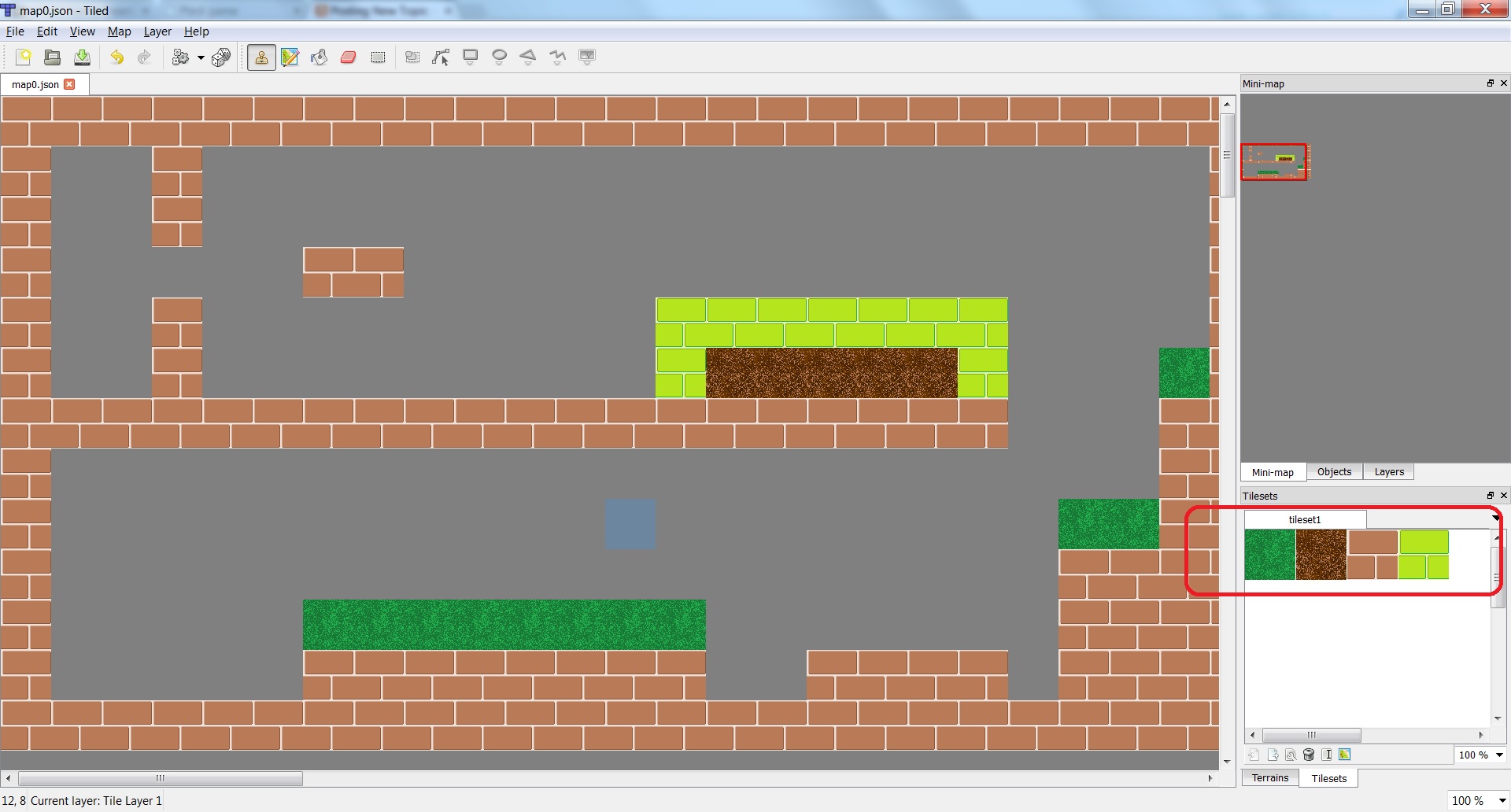Pick the Insert Polyline tool
This screenshot has height=812, width=1511.
pyautogui.click(x=558, y=57)
